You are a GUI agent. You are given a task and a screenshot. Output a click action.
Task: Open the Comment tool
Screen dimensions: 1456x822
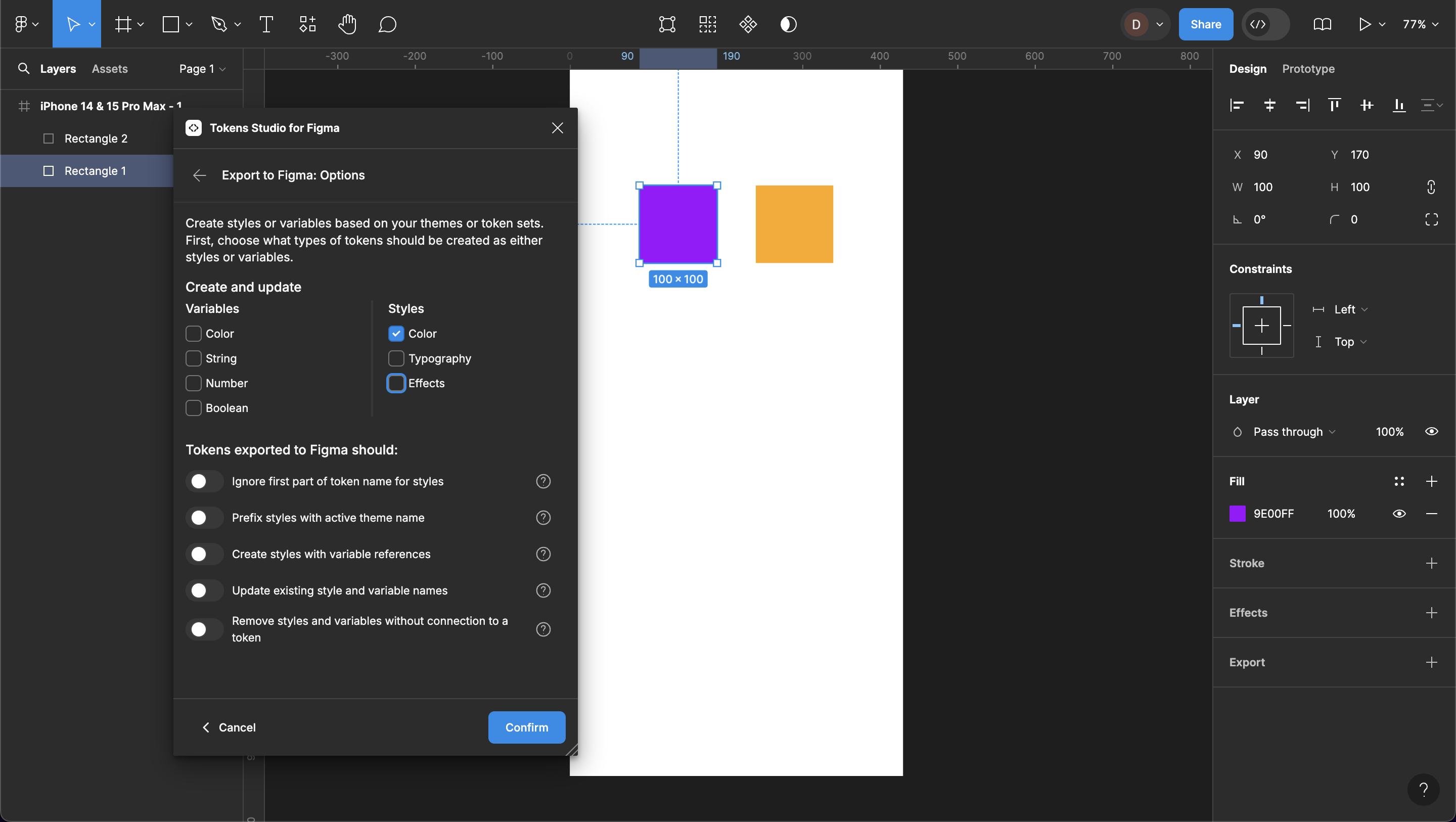(387, 24)
